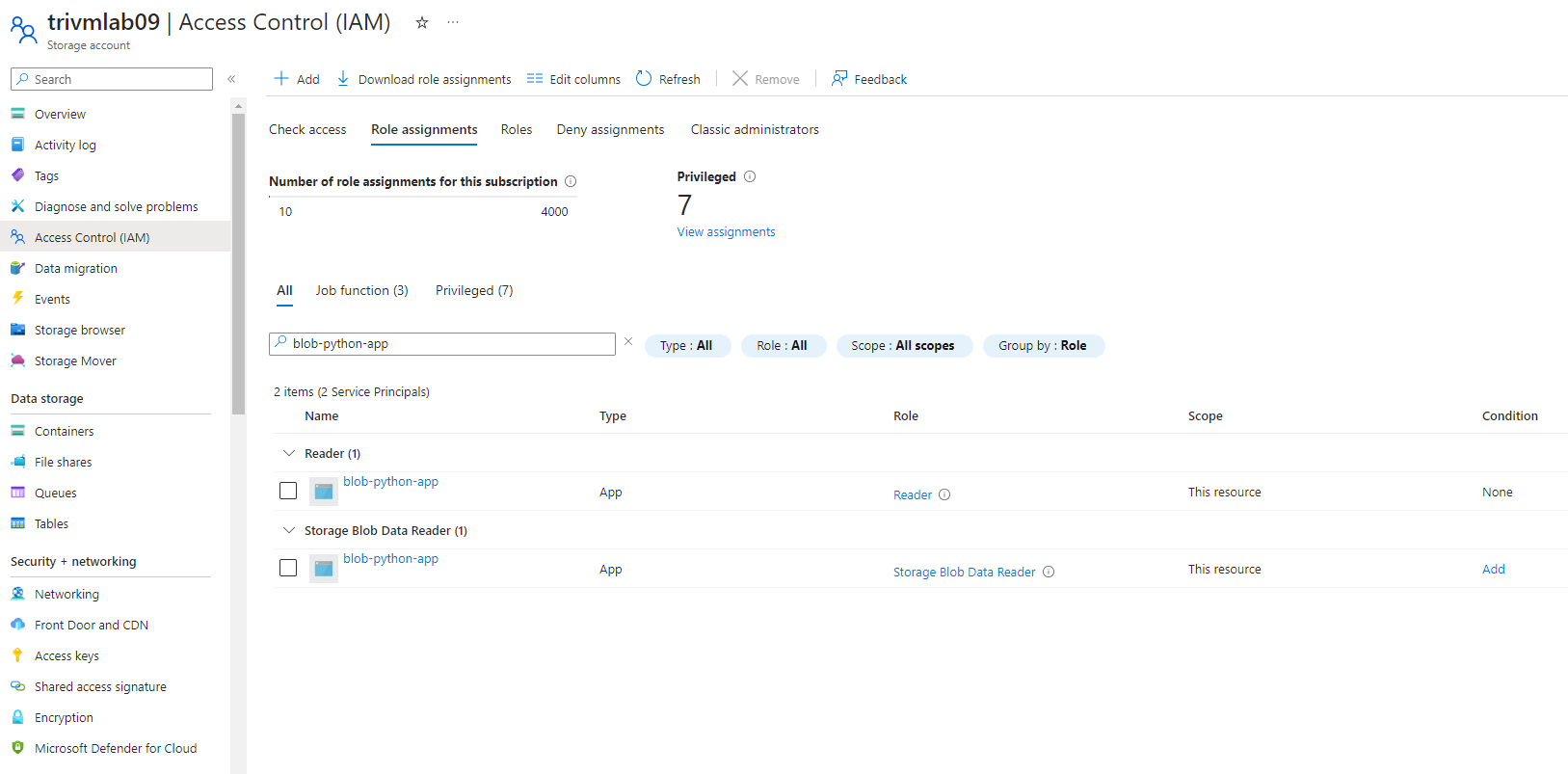Open Access keys in the sidebar
Viewport: 1568px width, 774px height.
[x=66, y=655]
